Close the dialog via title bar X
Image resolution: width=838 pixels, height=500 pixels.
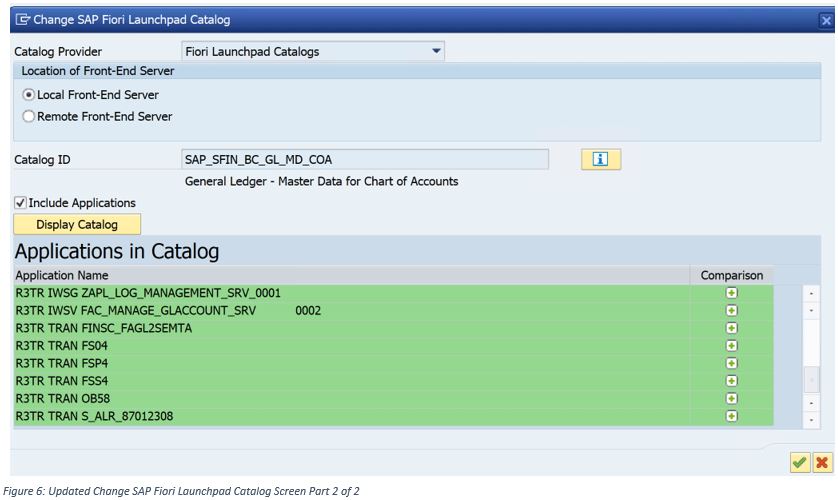coord(826,20)
